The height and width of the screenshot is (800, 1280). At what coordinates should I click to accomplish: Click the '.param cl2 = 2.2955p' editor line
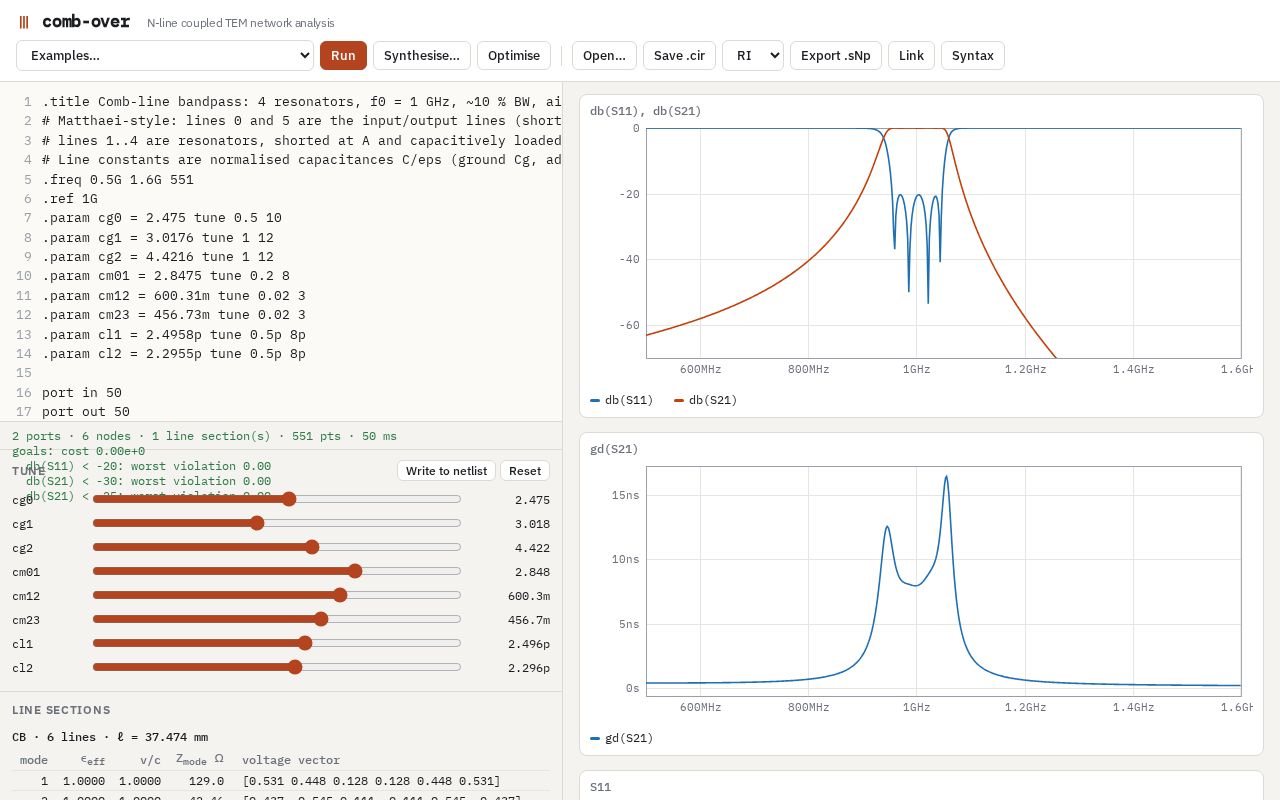pyautogui.click(x=174, y=354)
